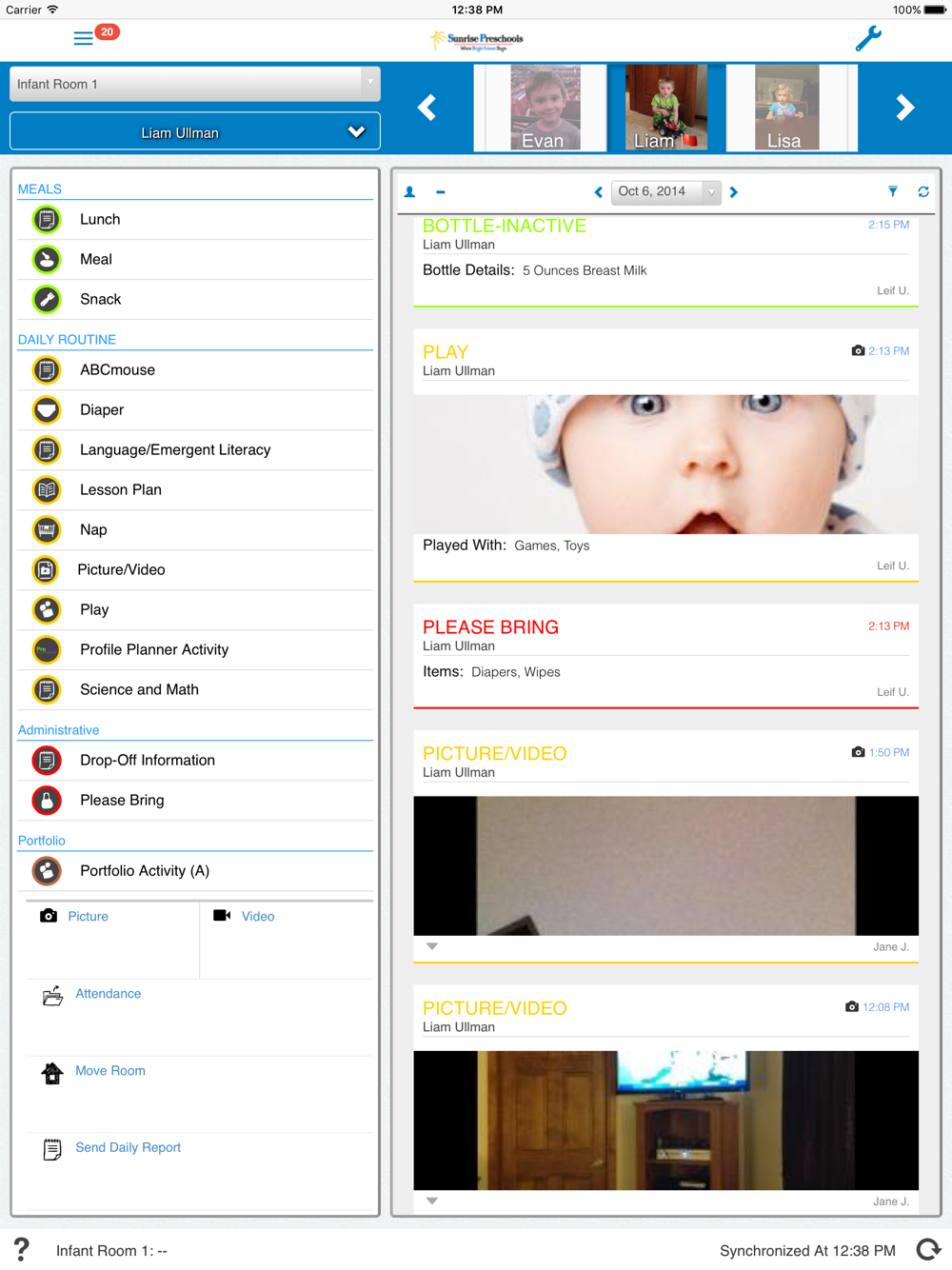The image size is (952, 1270).
Task: Click the person icon in feed toolbar
Action: (x=410, y=191)
